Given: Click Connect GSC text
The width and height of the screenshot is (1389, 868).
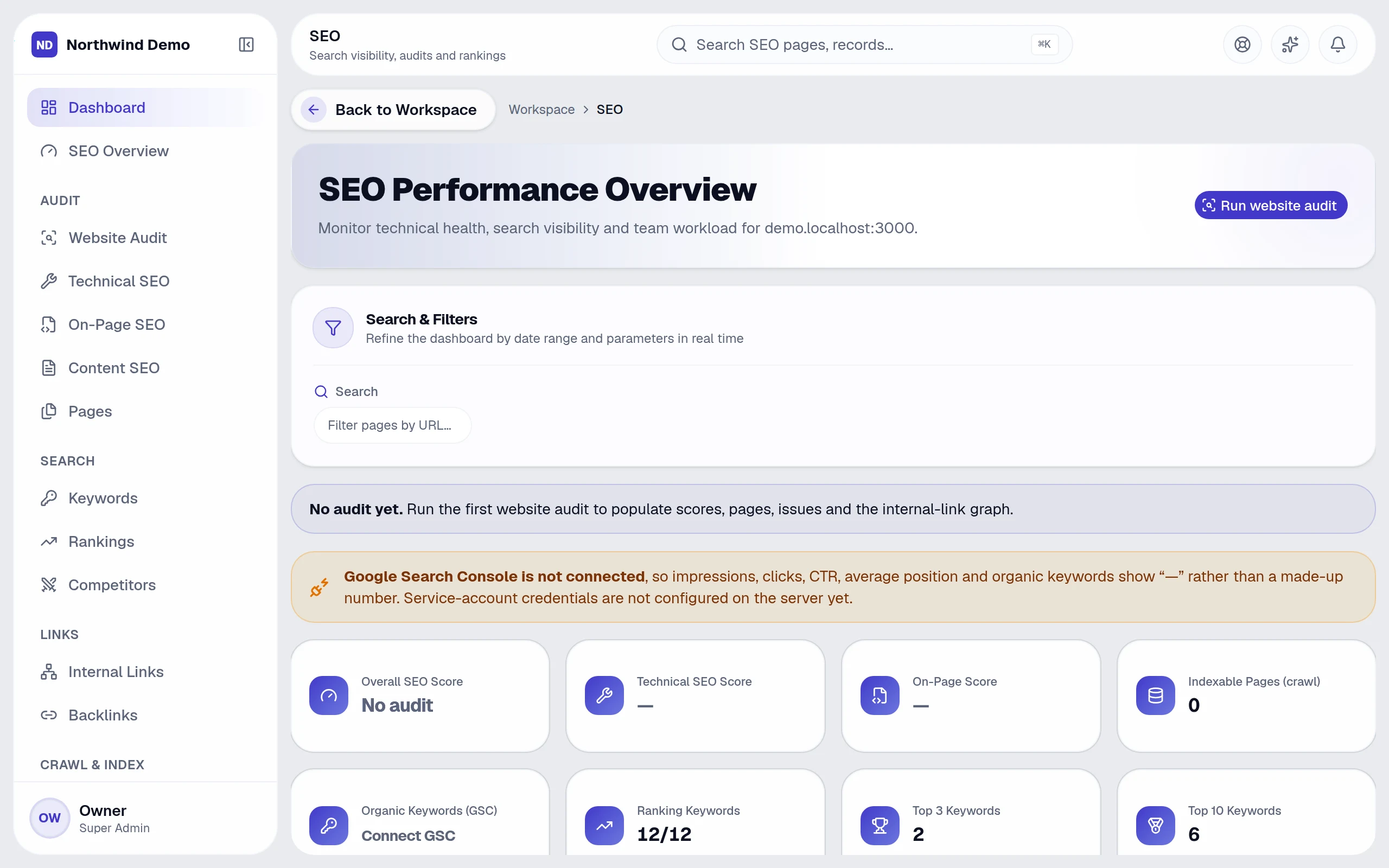Looking at the screenshot, I should click(408, 836).
